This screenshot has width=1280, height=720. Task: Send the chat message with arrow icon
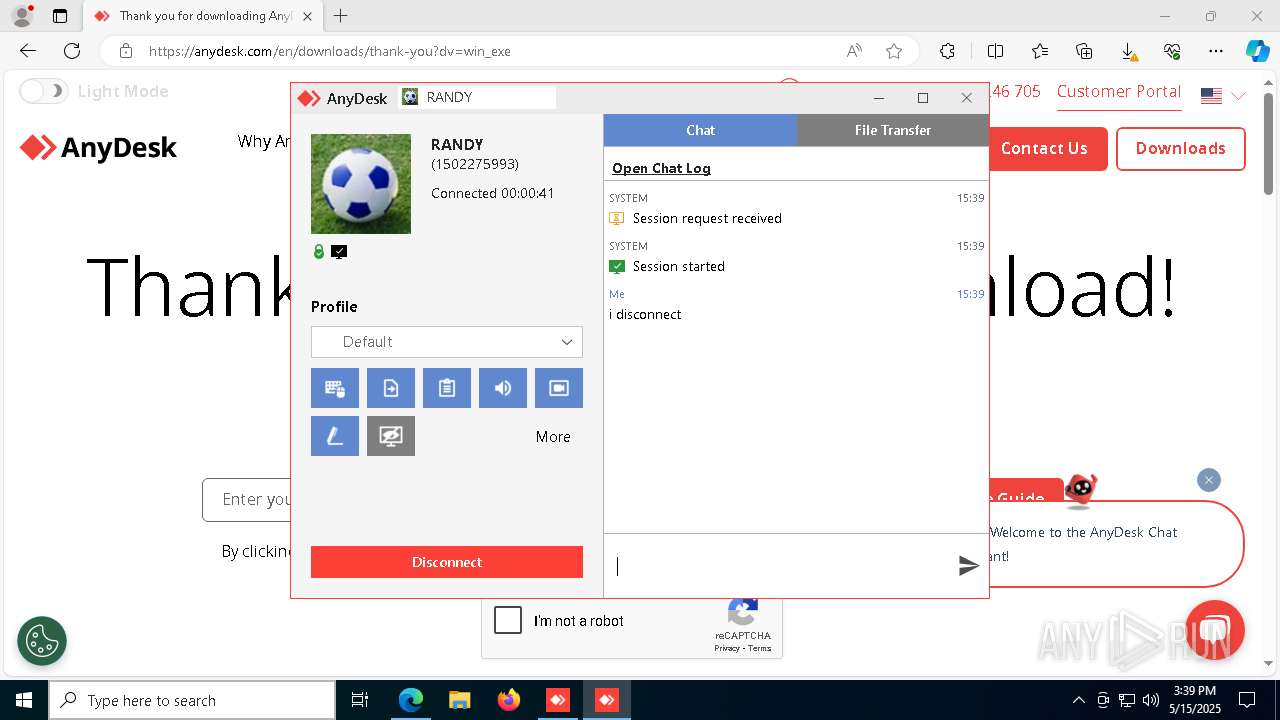pyautogui.click(x=968, y=566)
